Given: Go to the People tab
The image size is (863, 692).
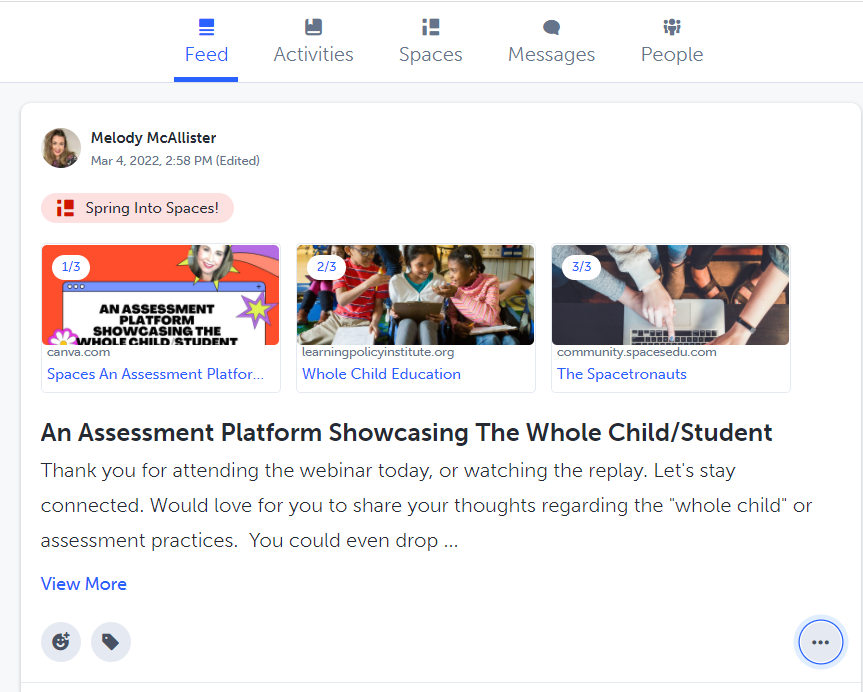Looking at the screenshot, I should pos(672,54).
